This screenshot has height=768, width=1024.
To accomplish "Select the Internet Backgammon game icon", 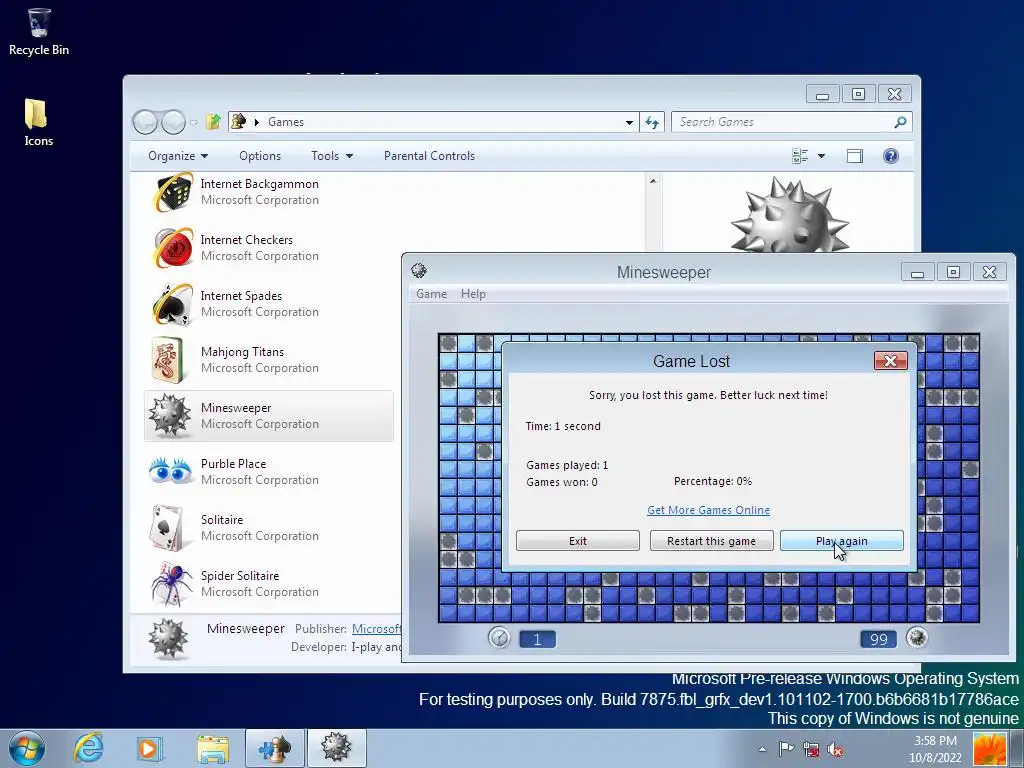I will [172, 192].
